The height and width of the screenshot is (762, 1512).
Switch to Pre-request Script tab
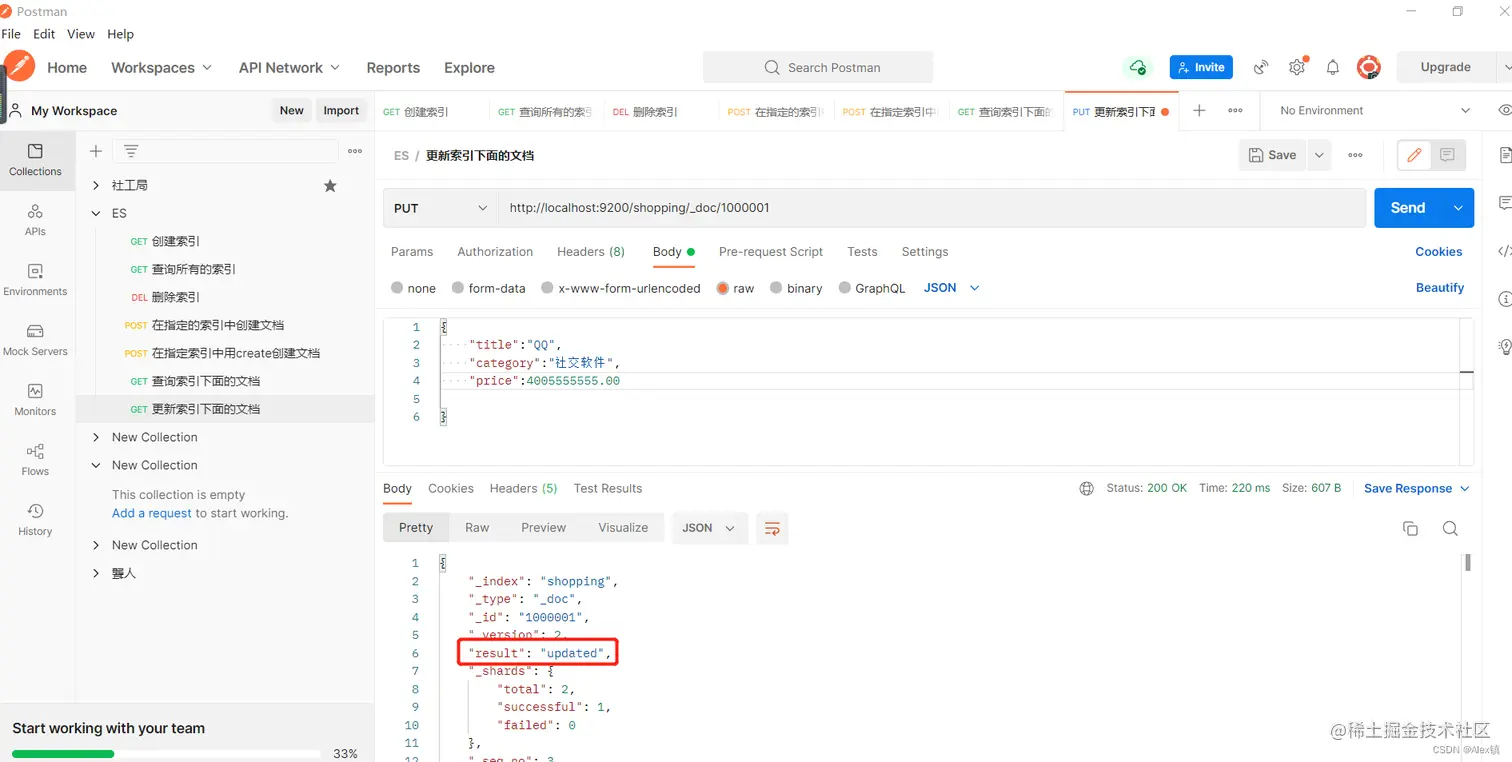(771, 252)
